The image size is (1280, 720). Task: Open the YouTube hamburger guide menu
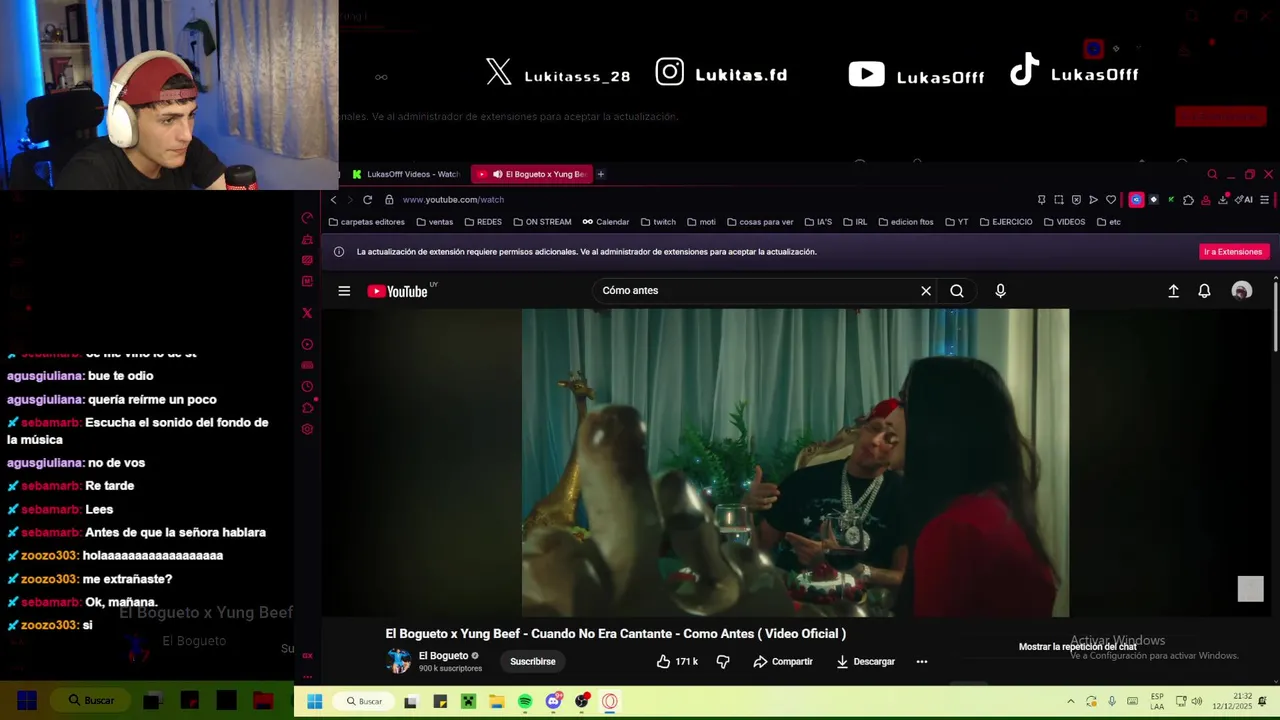point(344,291)
